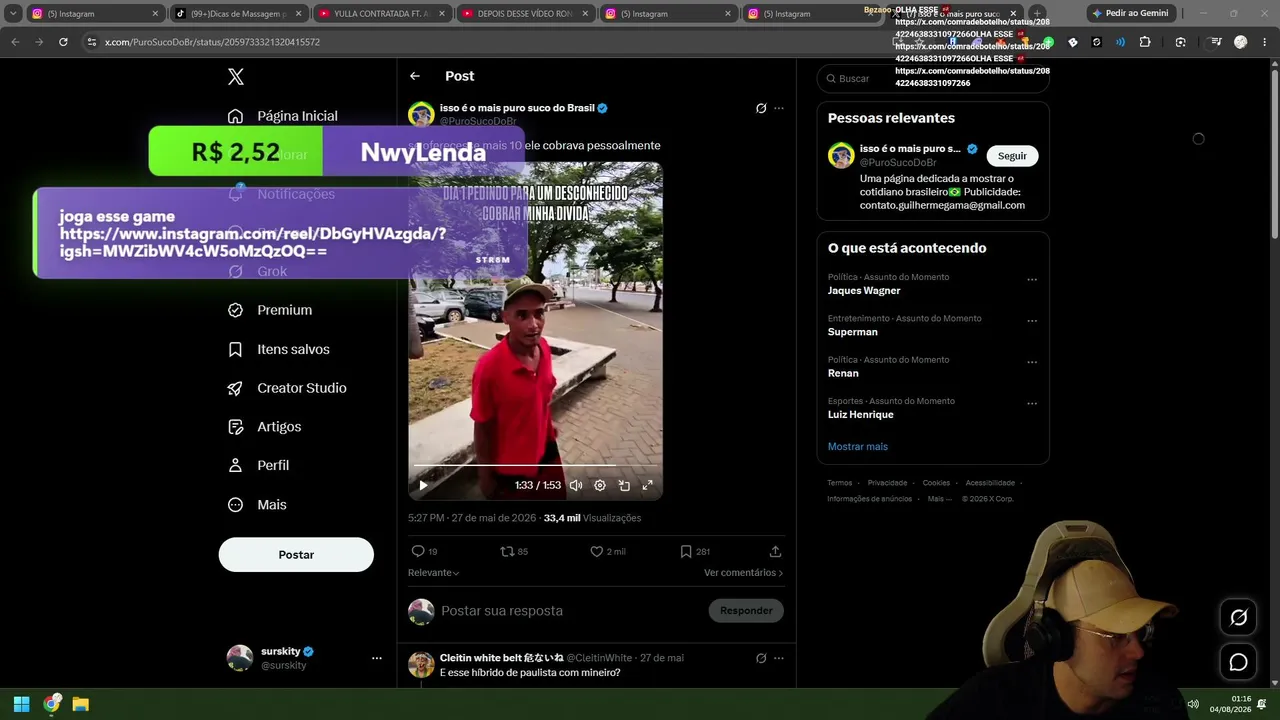This screenshot has height=720, width=1280.
Task: Open Ver comentários link
Action: click(x=744, y=573)
